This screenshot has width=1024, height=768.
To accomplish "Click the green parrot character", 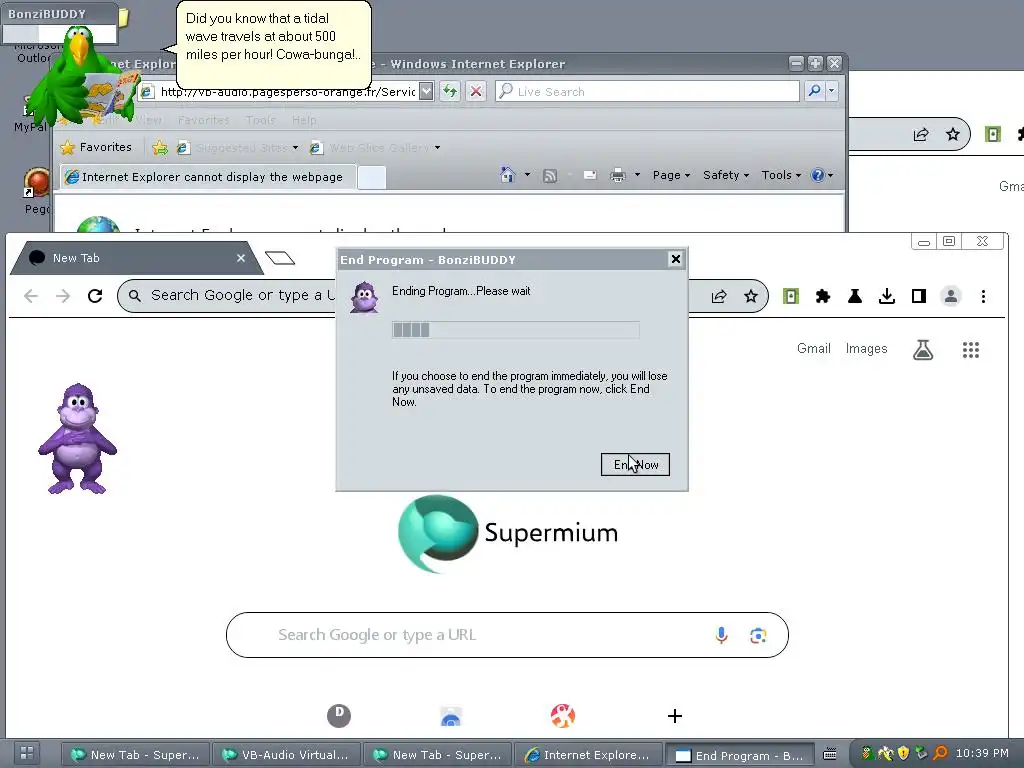I will (x=82, y=77).
